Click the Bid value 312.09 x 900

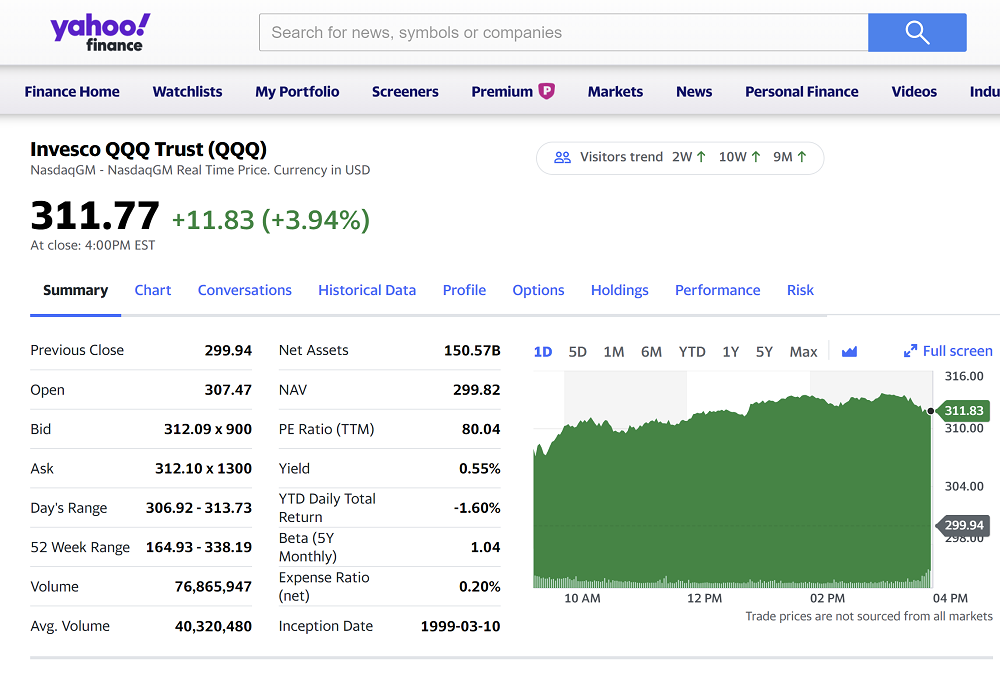pos(208,429)
